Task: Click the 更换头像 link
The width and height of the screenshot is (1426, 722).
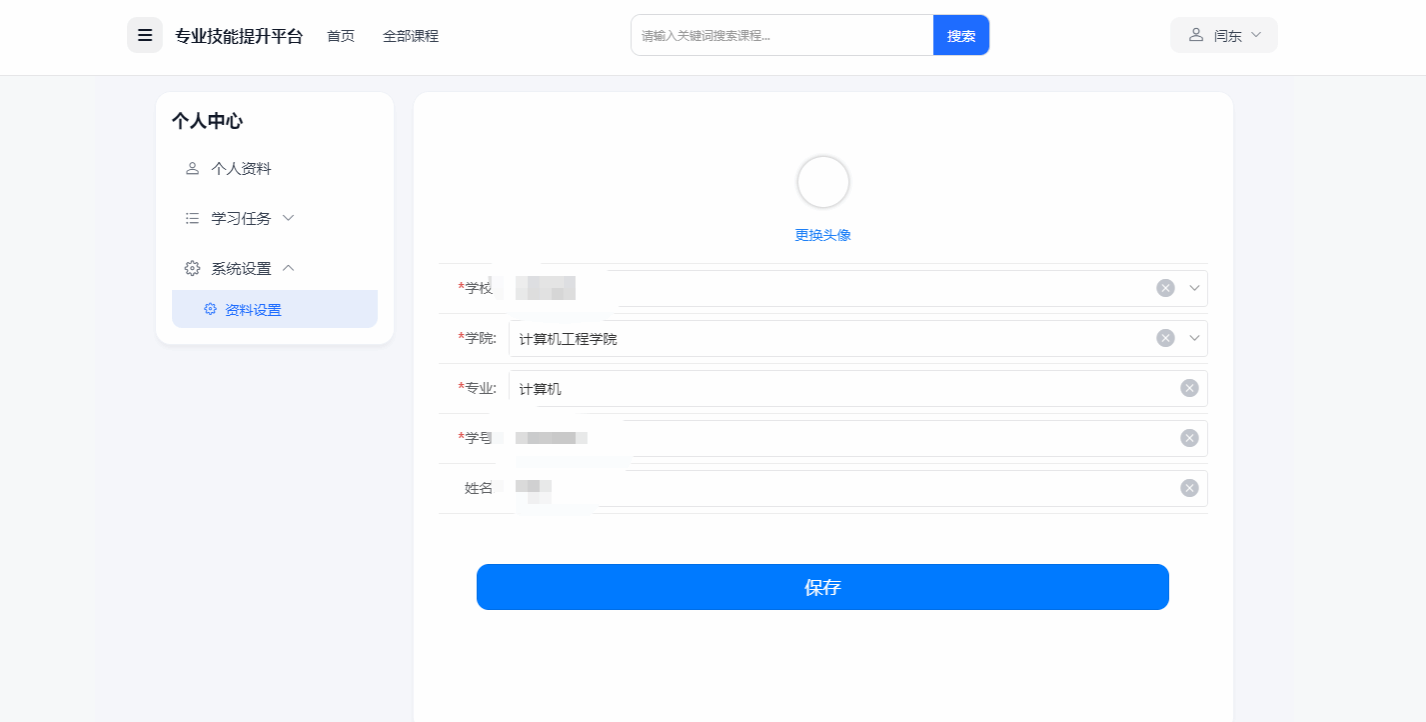Action: [823, 235]
